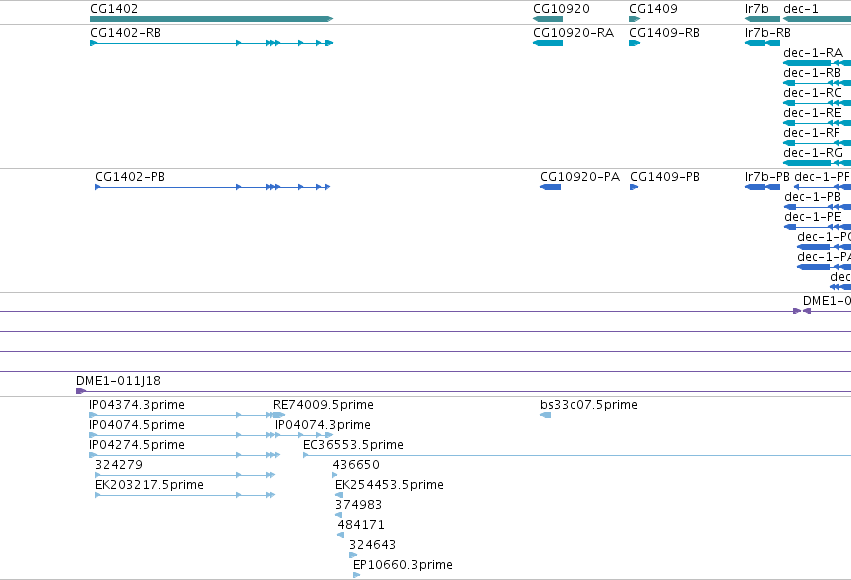851x580 pixels.
Task: Select the bs33c07.5prime feature glyph
Action: (x=545, y=415)
